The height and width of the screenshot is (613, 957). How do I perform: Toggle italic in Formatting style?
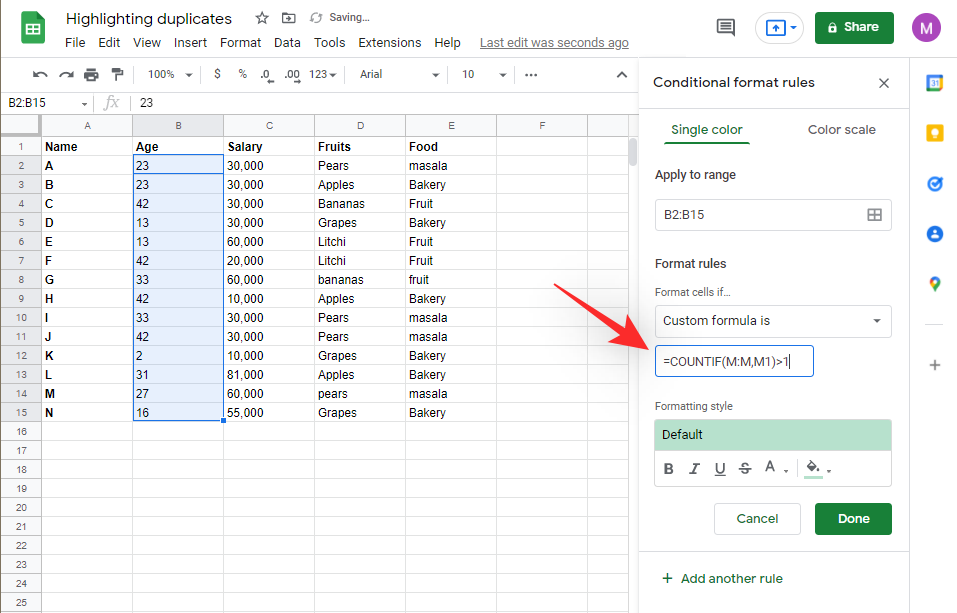click(x=694, y=468)
